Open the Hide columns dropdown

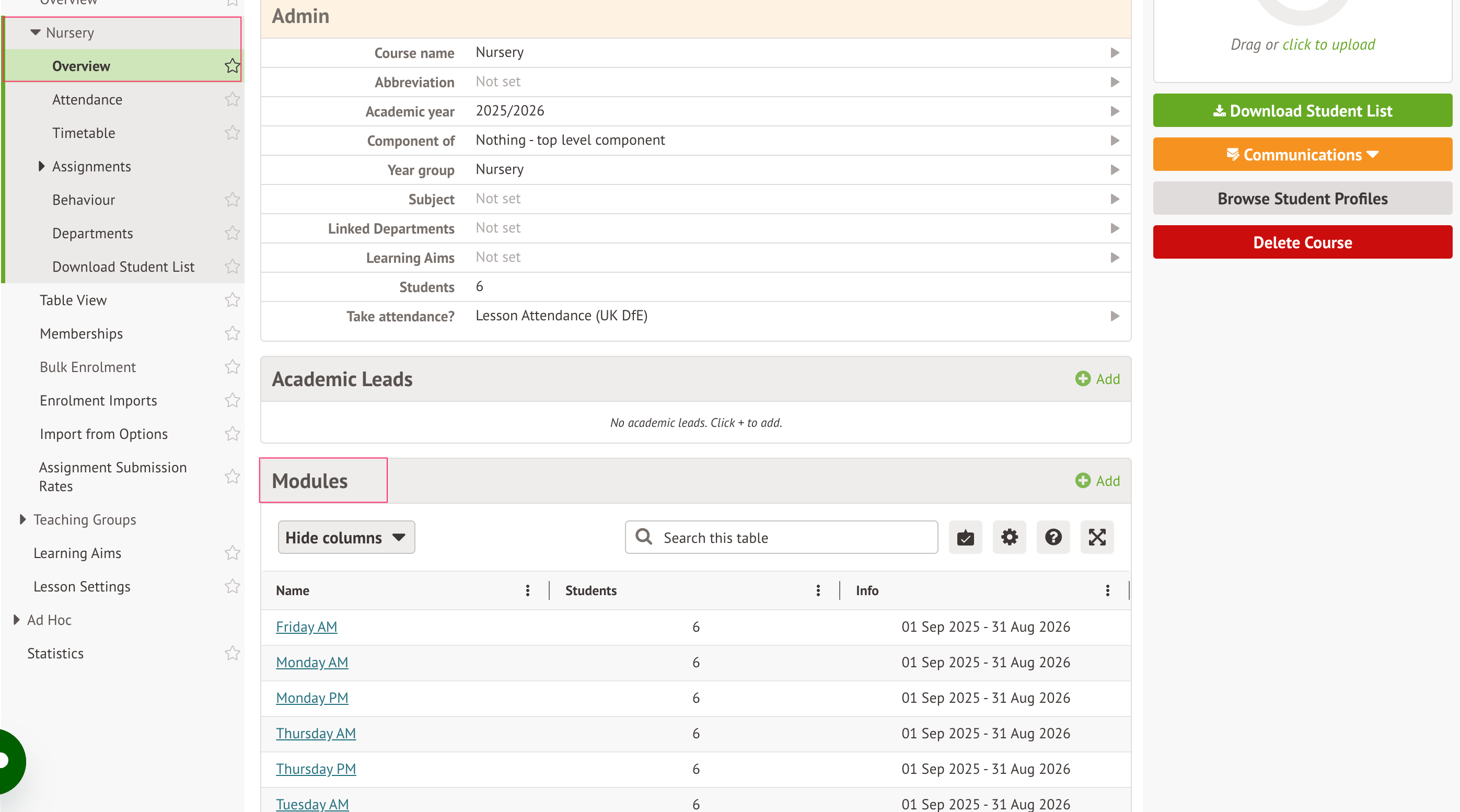click(x=346, y=537)
